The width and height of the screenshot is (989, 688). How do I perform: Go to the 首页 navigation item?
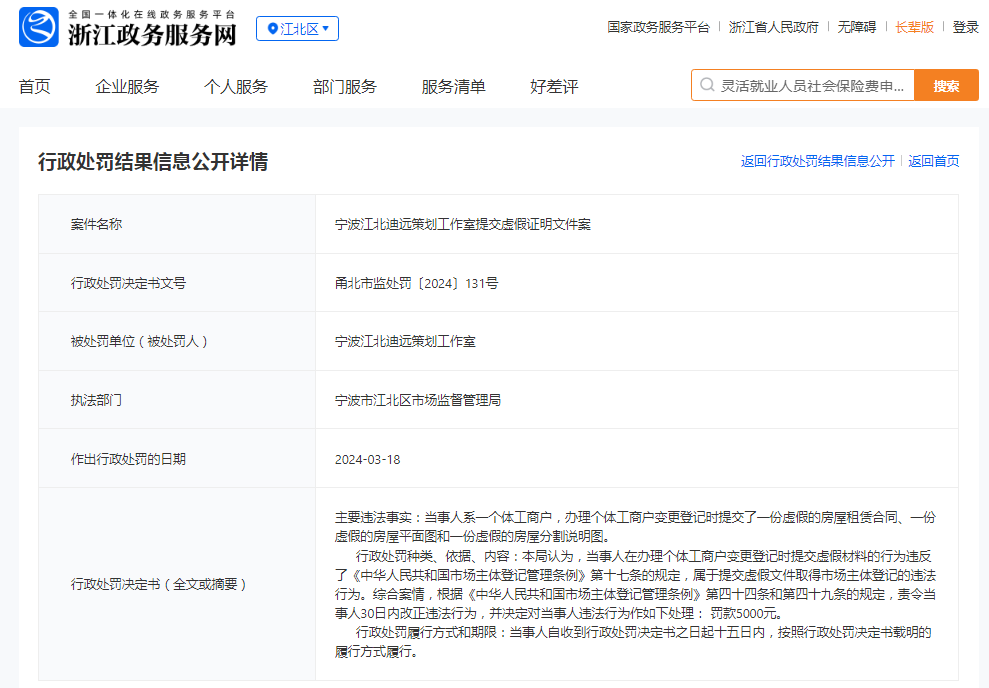34,87
